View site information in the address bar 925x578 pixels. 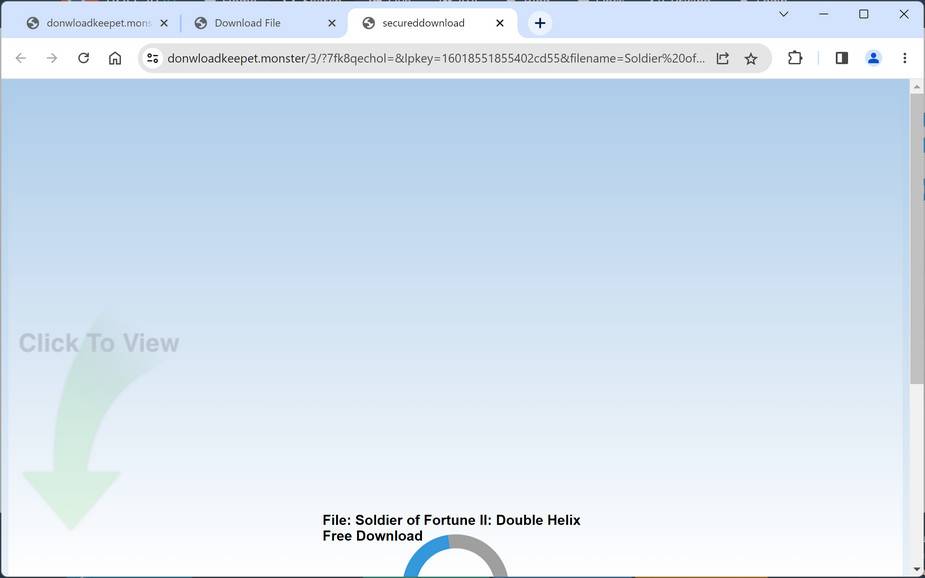point(153,58)
